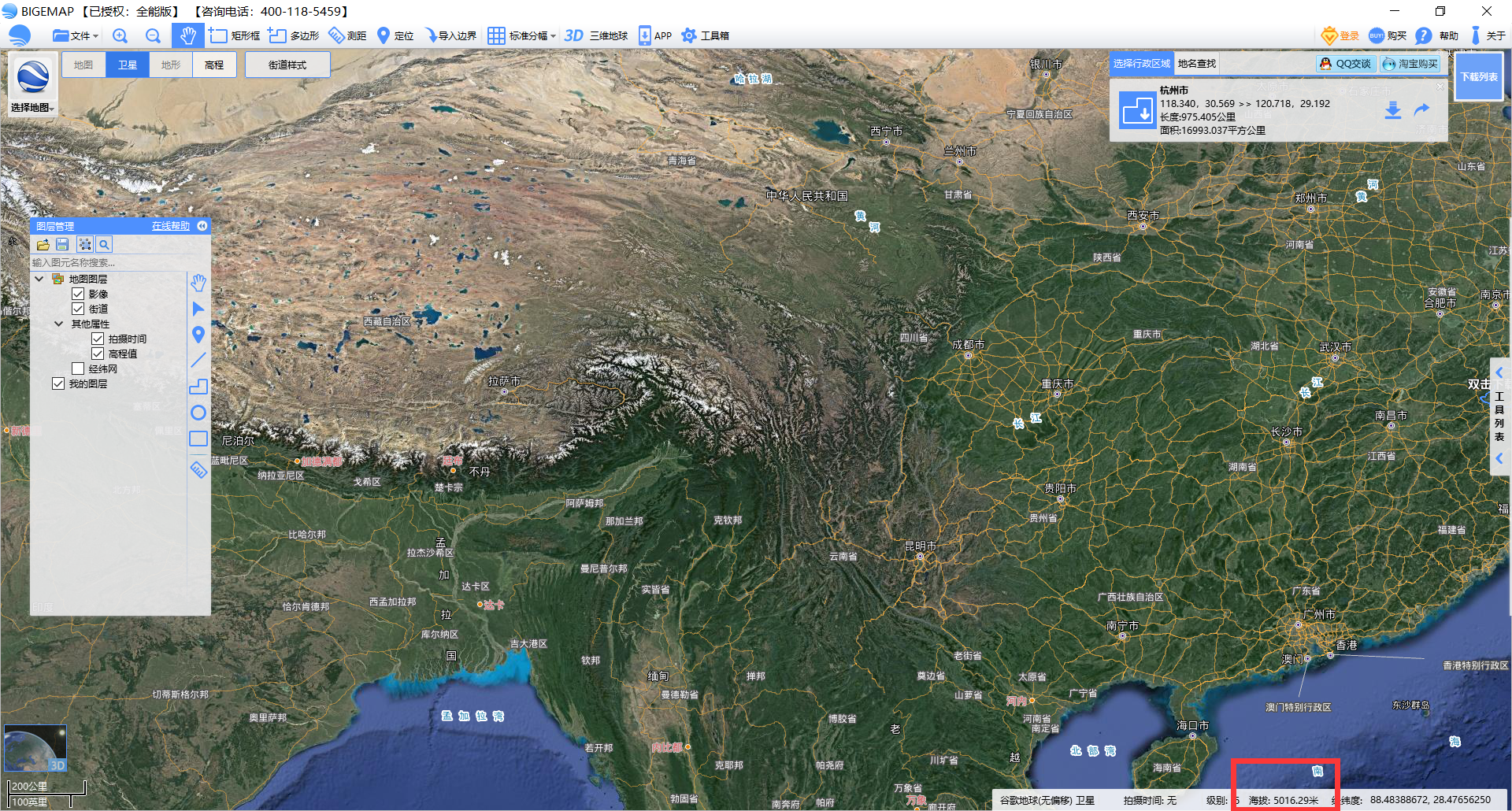1512x811 pixels.
Task: Click the 登录 login button
Action: (x=1340, y=35)
